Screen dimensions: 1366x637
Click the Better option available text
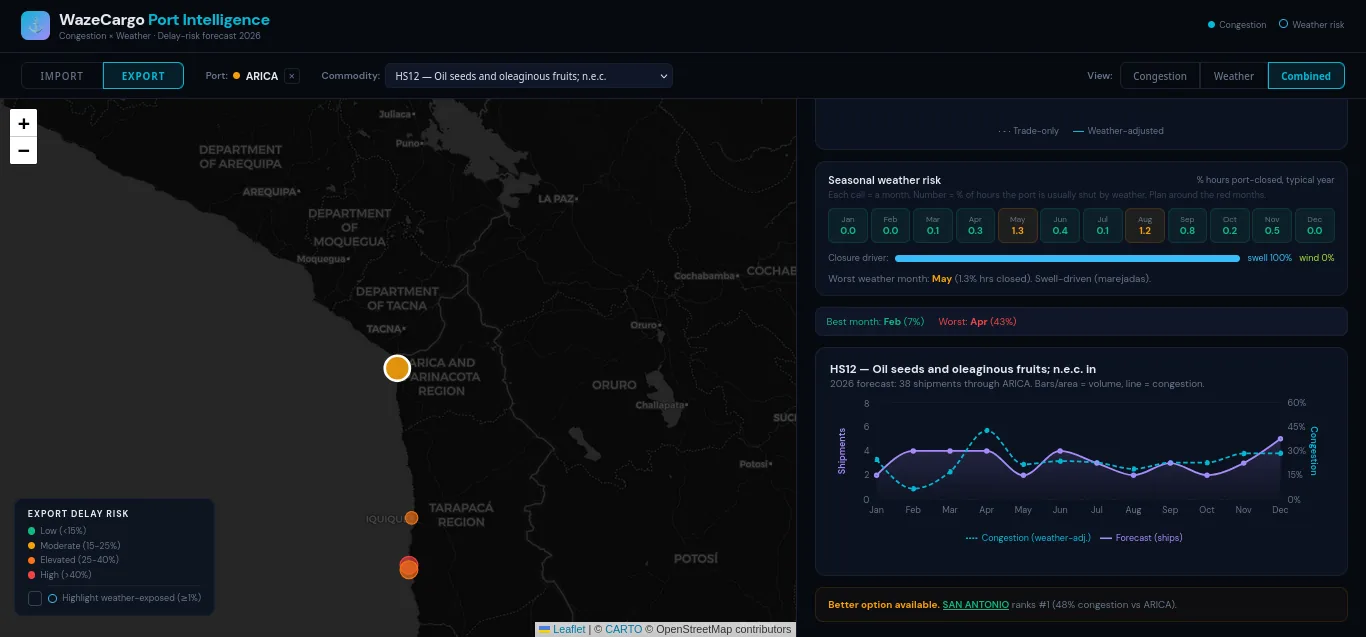(883, 605)
